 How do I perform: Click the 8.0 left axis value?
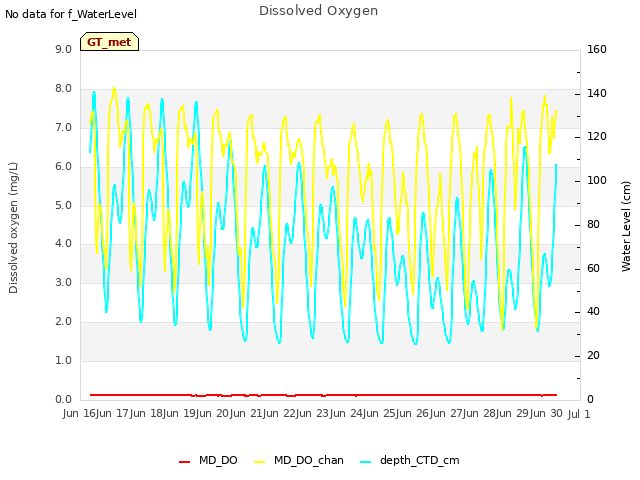(63, 89)
